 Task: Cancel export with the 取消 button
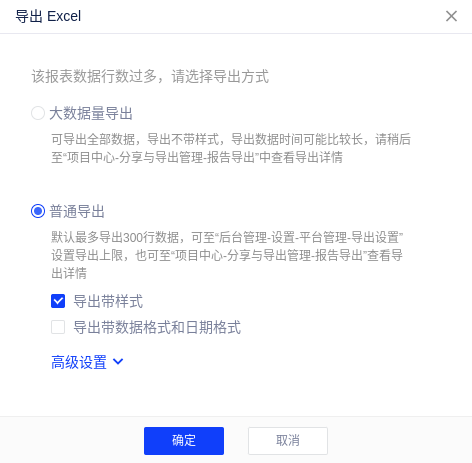pyautogui.click(x=288, y=441)
